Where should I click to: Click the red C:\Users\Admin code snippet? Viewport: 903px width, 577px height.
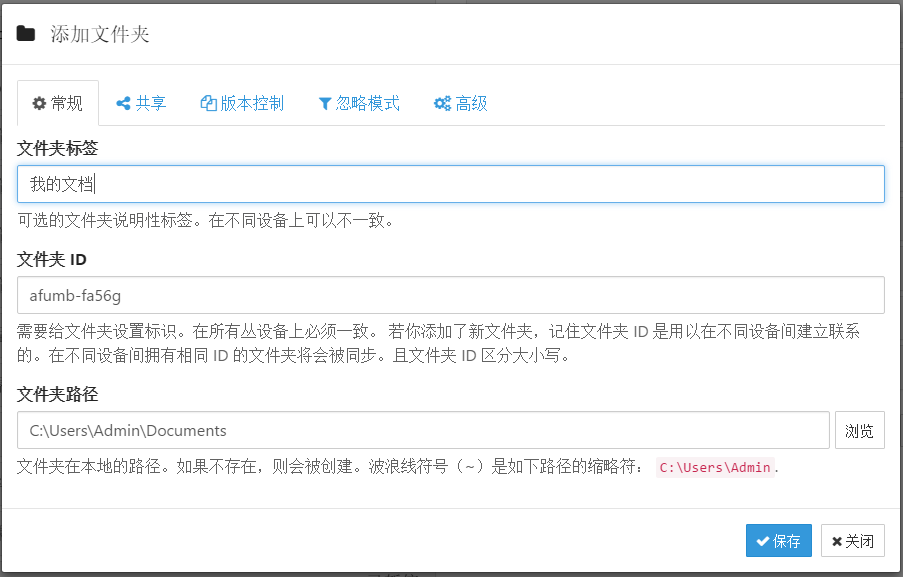(714, 467)
